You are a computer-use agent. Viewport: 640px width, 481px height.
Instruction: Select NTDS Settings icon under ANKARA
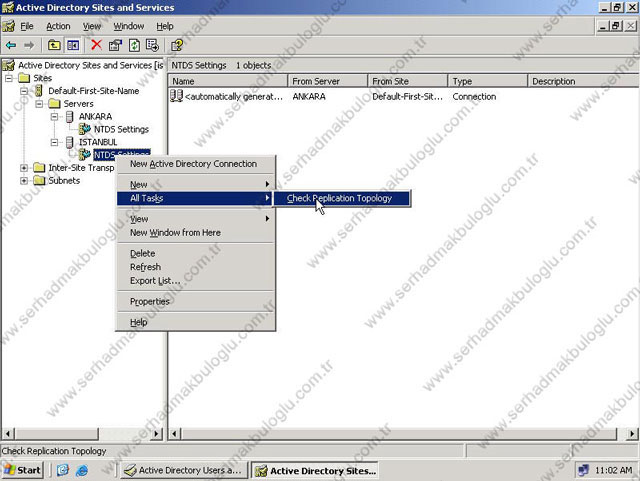pyautogui.click(x=84, y=129)
